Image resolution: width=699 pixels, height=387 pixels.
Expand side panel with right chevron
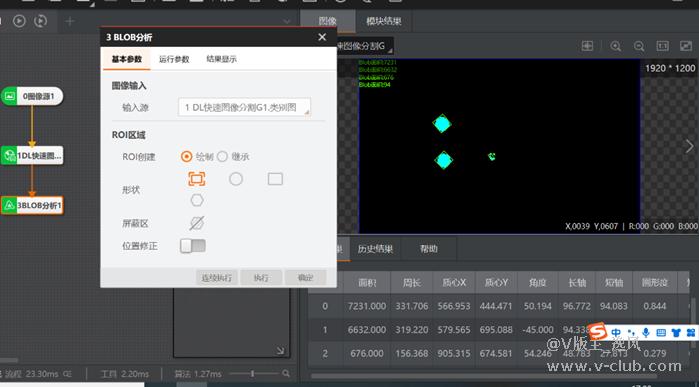(x=690, y=146)
